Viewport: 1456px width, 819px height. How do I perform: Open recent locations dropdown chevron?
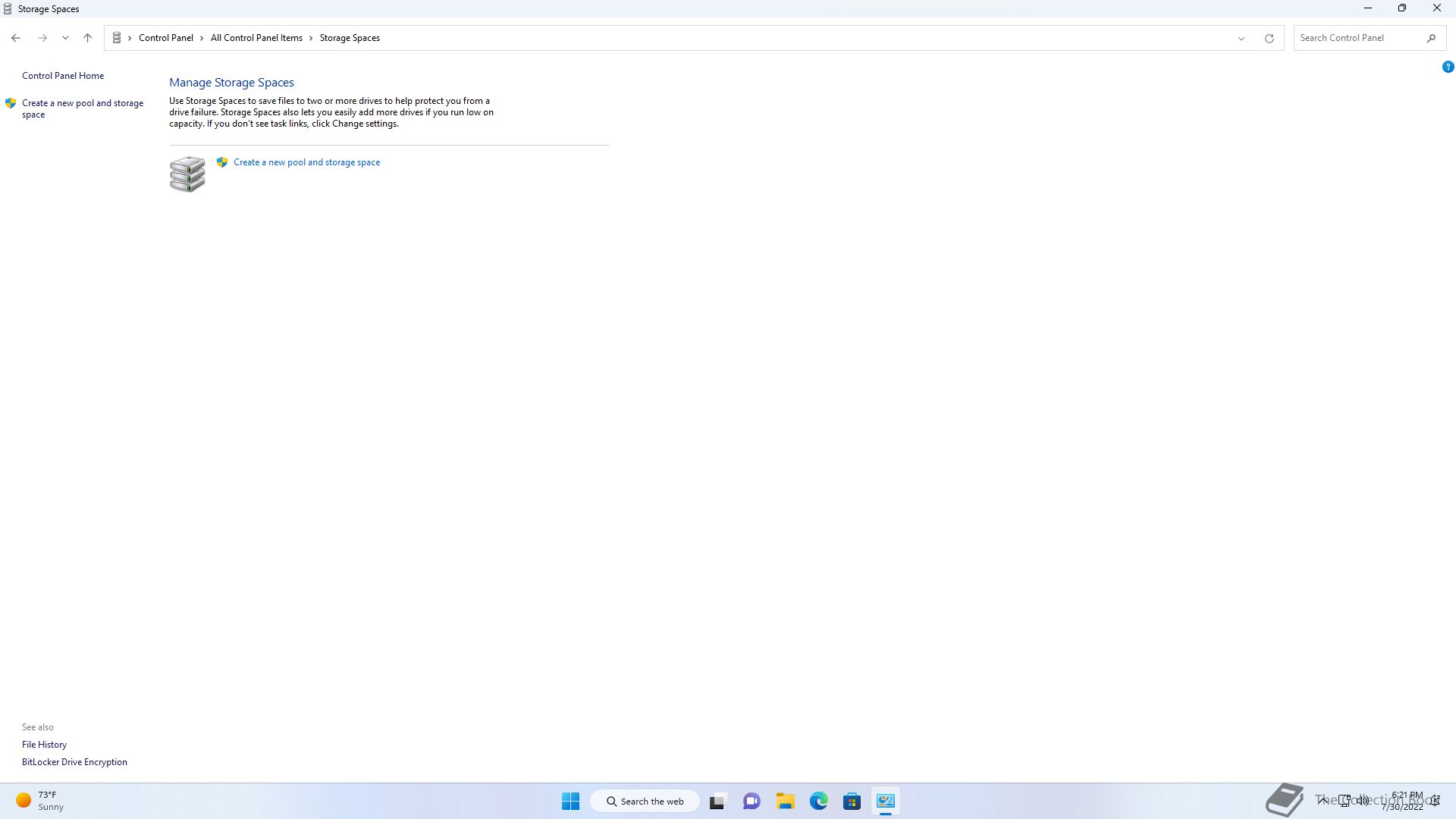click(66, 38)
